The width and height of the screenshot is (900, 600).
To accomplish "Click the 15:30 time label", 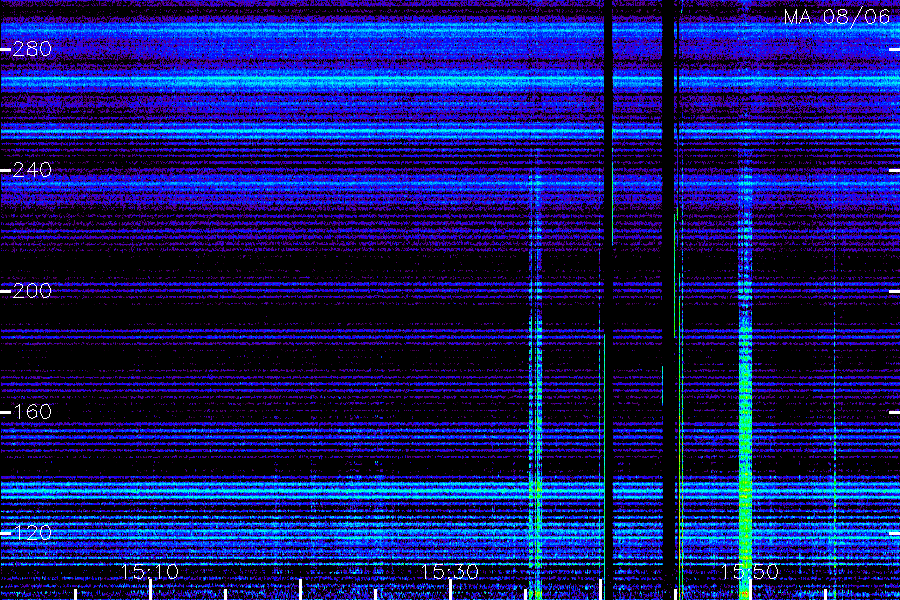I will click(449, 572).
